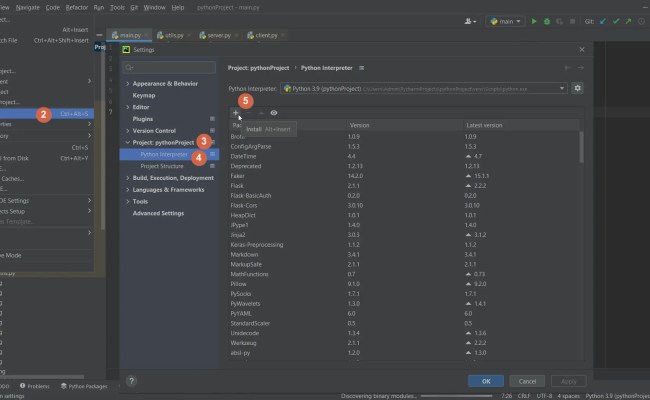Select the Flask-Cors package row
This screenshot has height=400, width=650.
tap(404, 205)
